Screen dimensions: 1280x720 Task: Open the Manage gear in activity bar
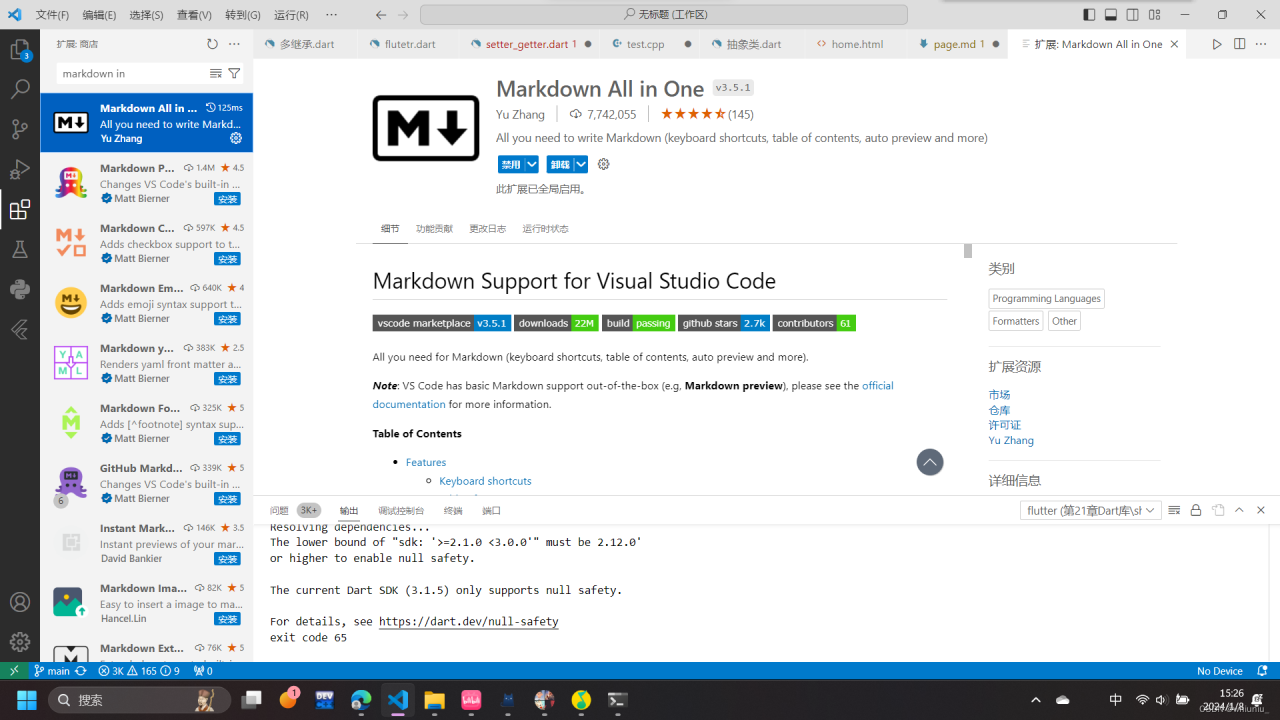click(x=19, y=641)
